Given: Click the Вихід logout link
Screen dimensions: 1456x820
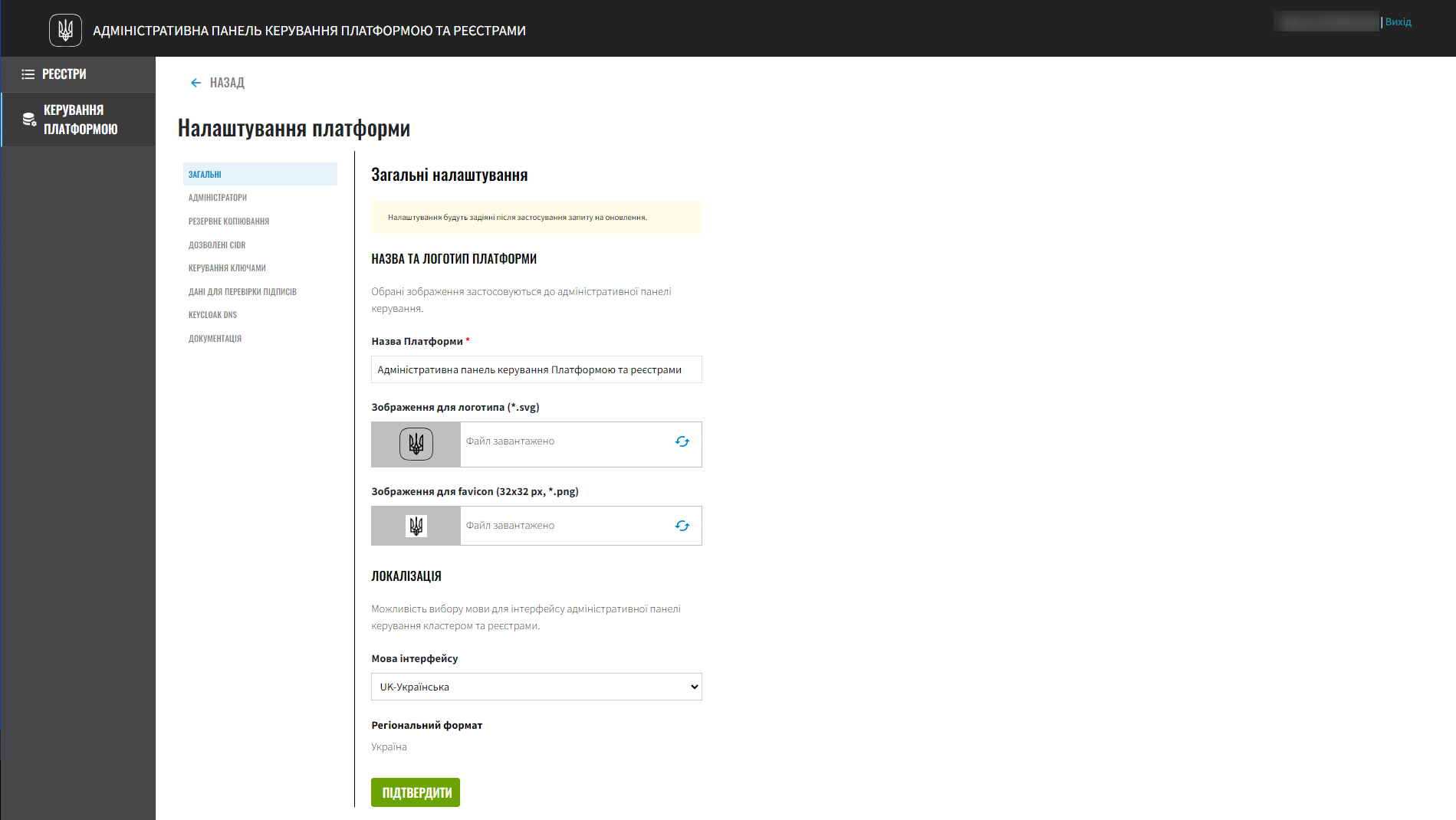Looking at the screenshot, I should pos(1398,22).
